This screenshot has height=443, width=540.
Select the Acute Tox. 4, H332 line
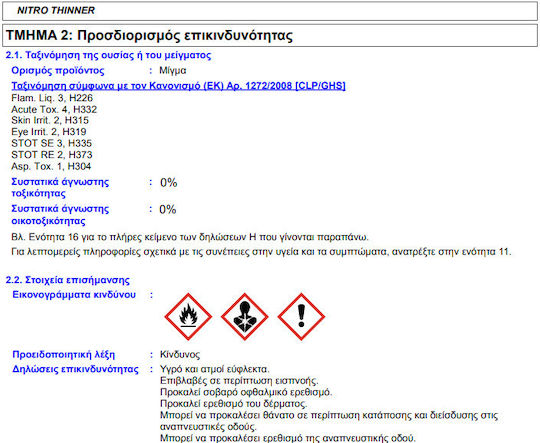pyautogui.click(x=54, y=109)
